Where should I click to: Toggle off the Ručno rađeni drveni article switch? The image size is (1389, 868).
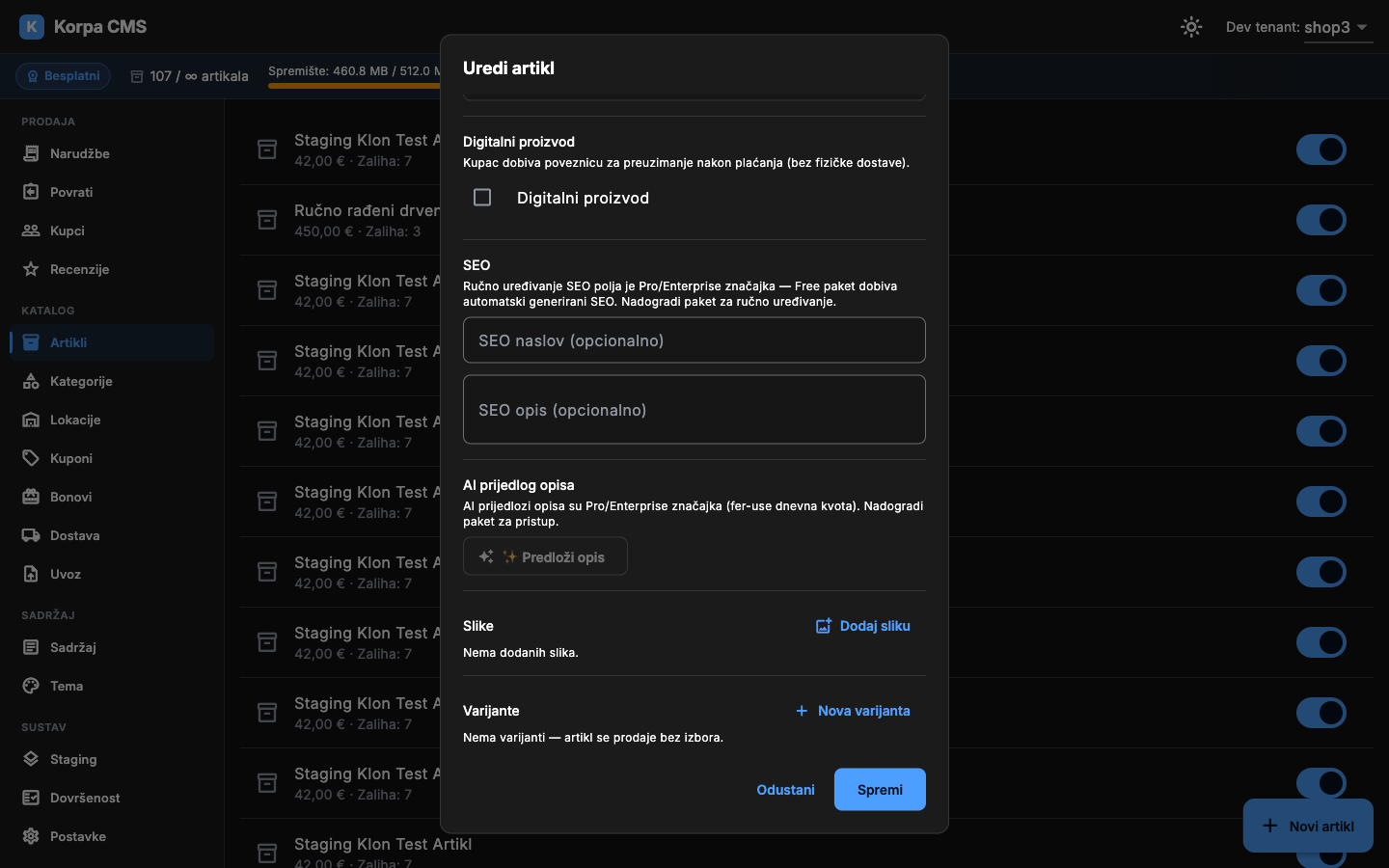(1321, 220)
